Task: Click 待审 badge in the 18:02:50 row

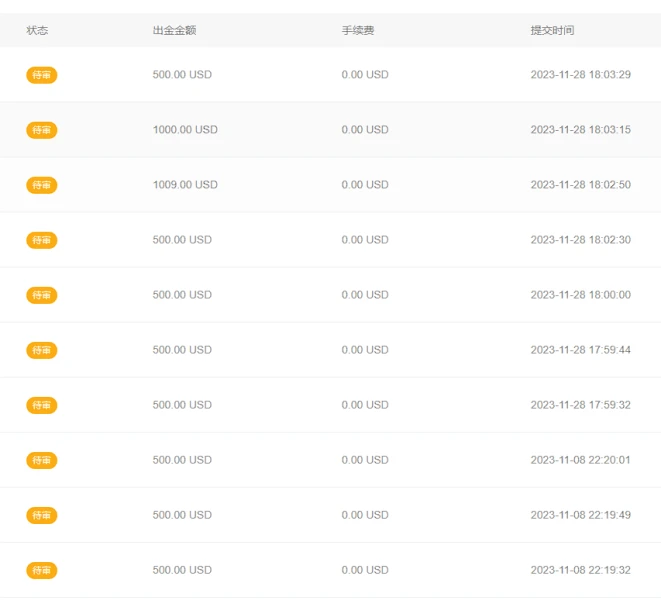Action: 42,185
